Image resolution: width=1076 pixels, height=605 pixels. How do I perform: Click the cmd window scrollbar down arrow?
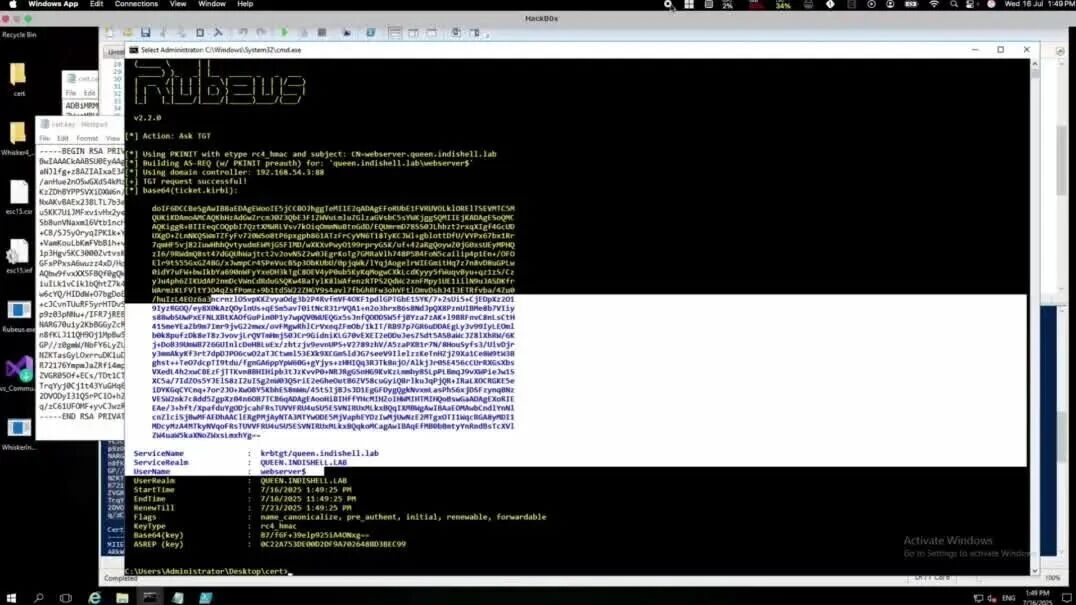[1035, 570]
